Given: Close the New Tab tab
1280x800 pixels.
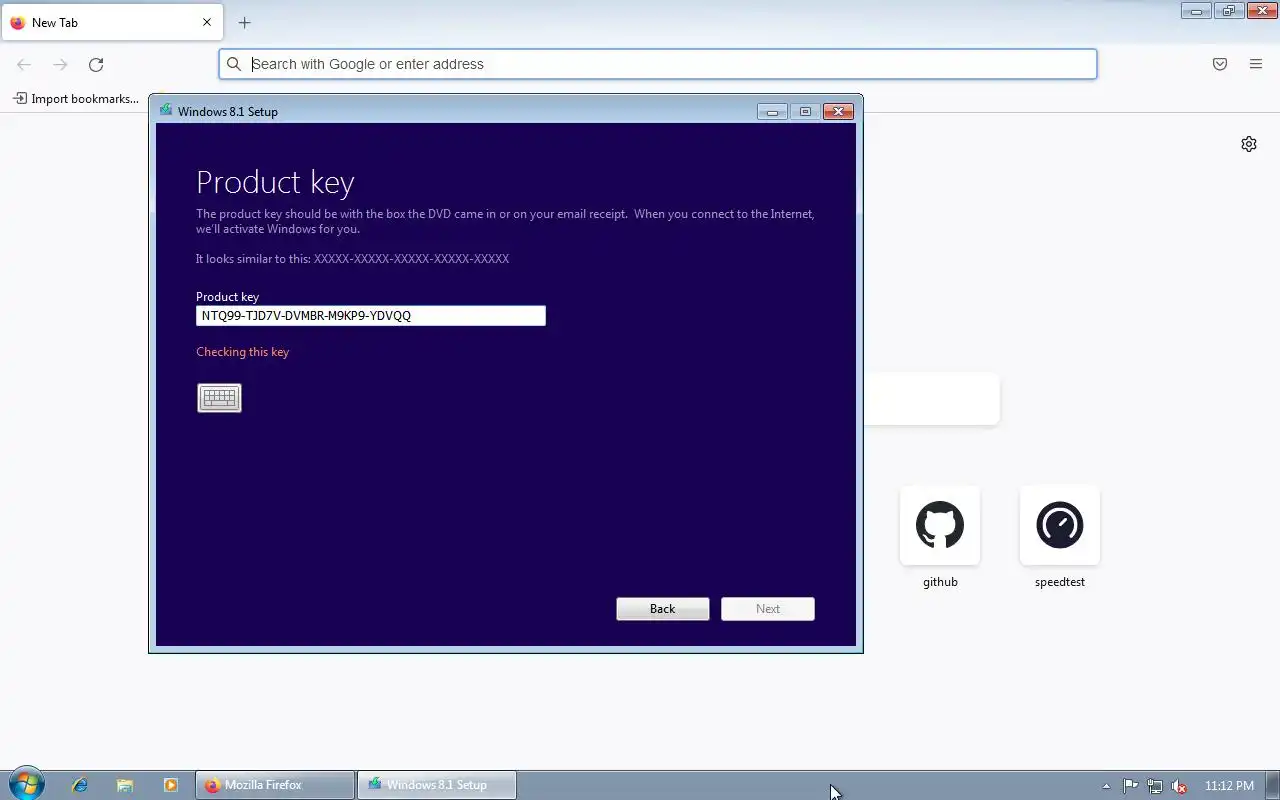Looking at the screenshot, I should tap(207, 22).
